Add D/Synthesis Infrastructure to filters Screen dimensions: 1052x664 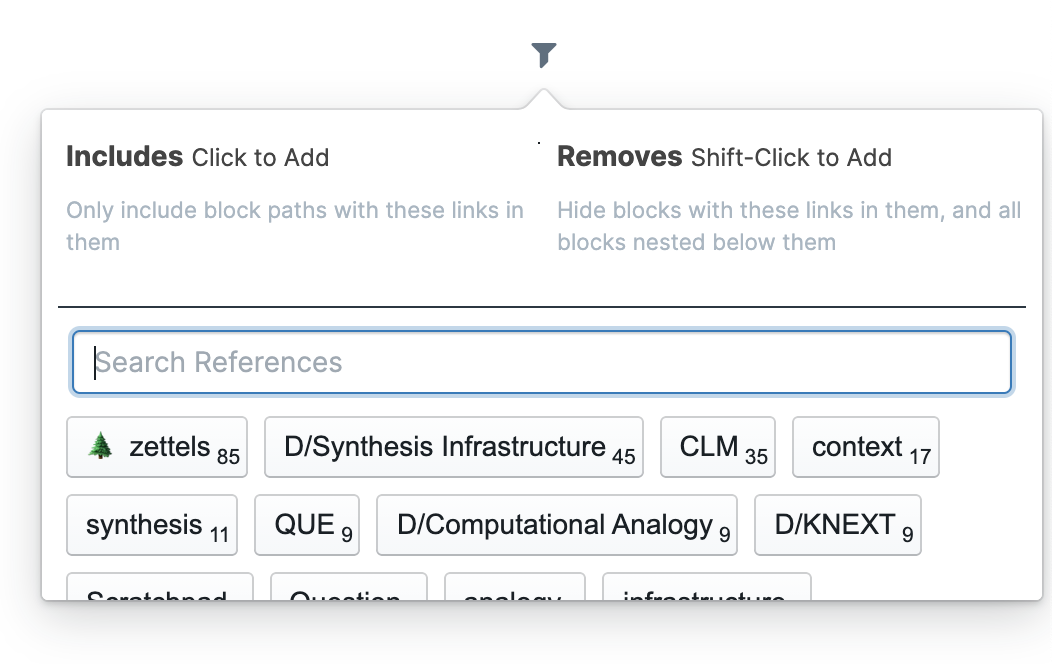click(453, 447)
